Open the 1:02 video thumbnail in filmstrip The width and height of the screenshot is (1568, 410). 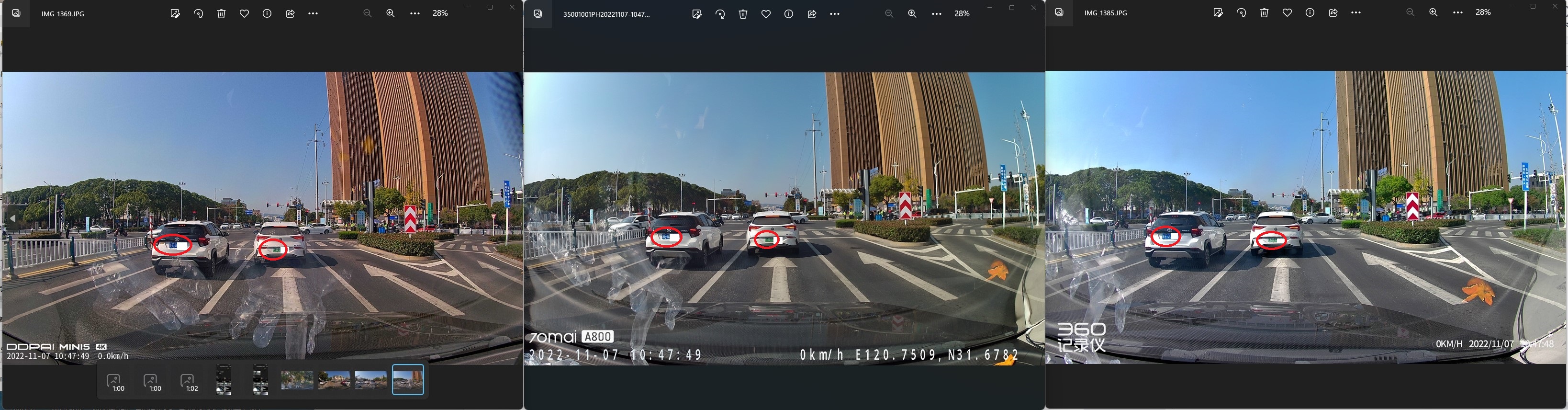pyautogui.click(x=188, y=382)
